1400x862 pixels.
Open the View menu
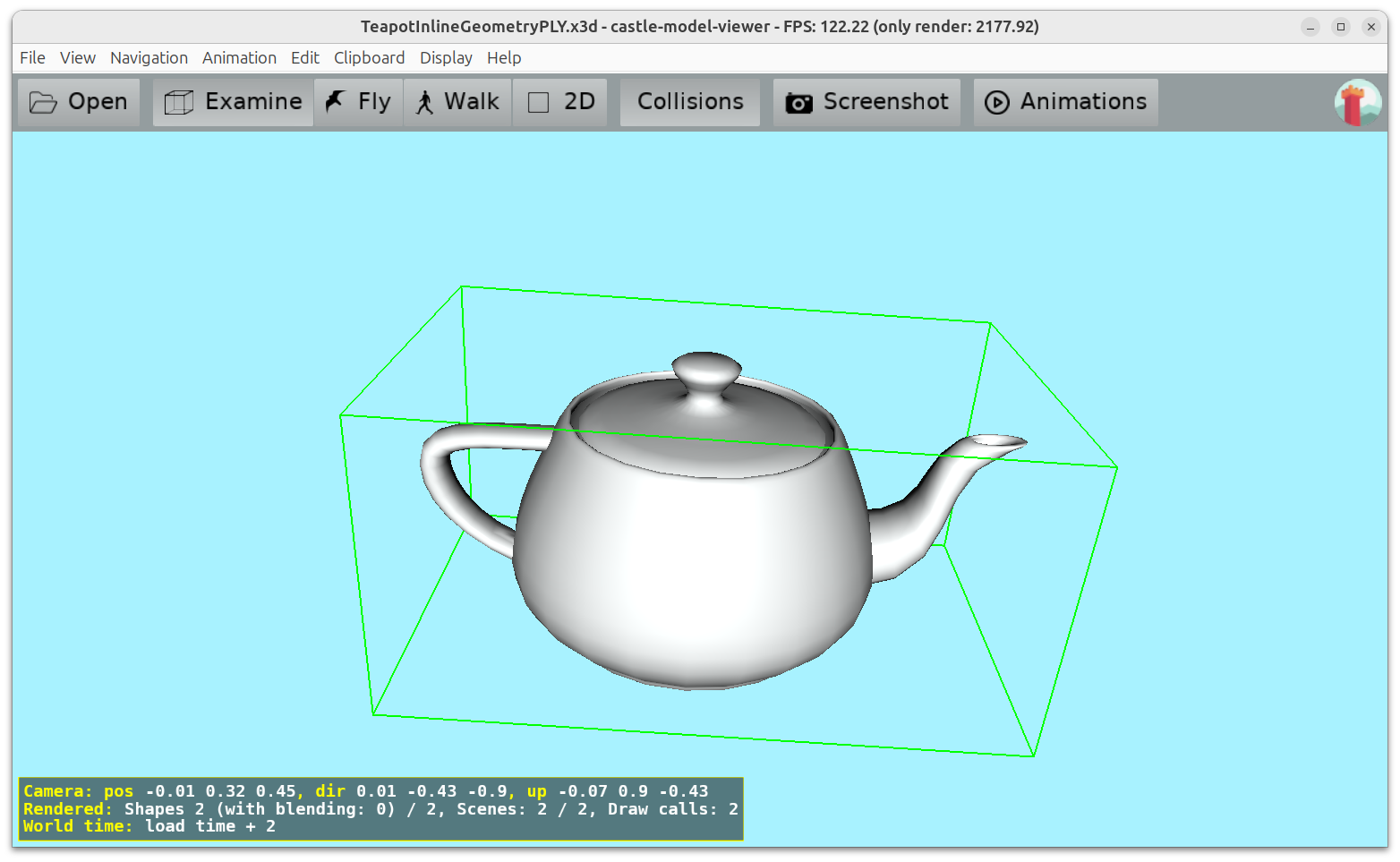78,57
